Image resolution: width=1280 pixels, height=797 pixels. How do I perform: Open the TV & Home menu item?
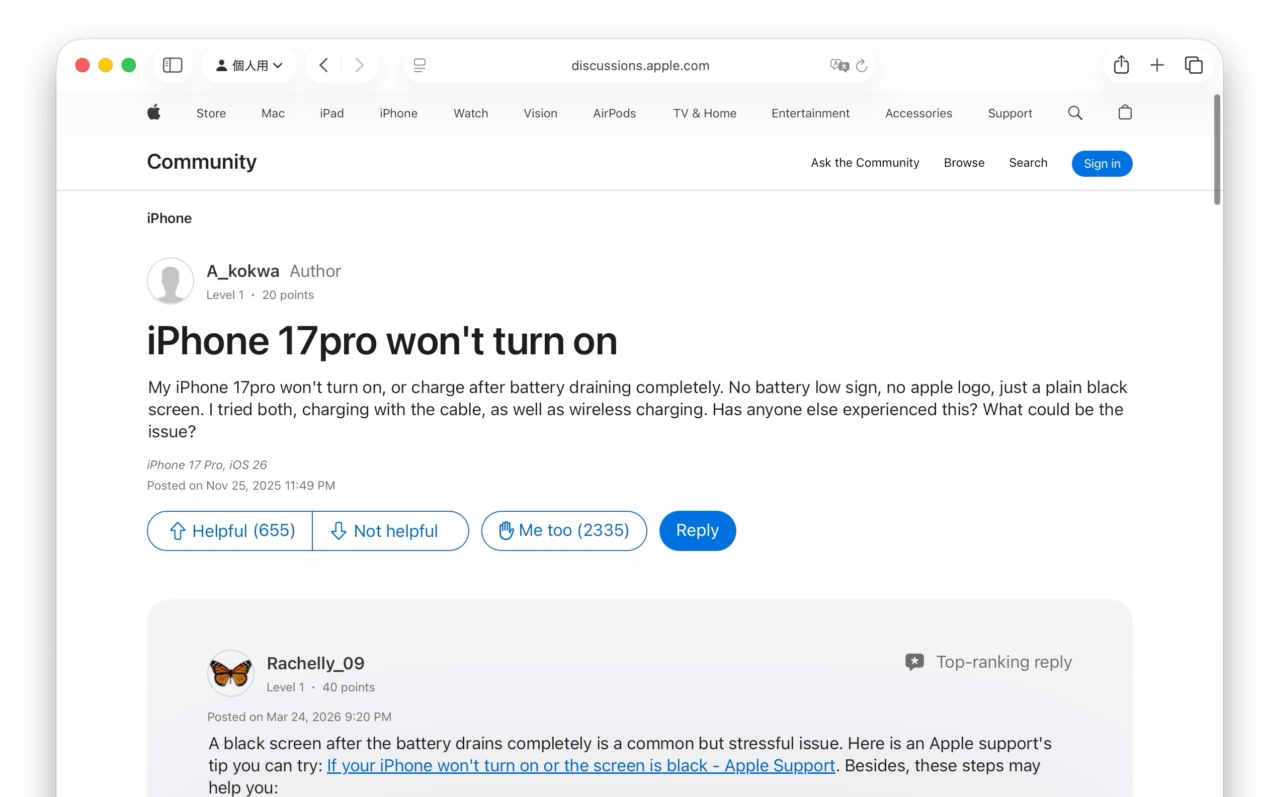[x=705, y=113]
